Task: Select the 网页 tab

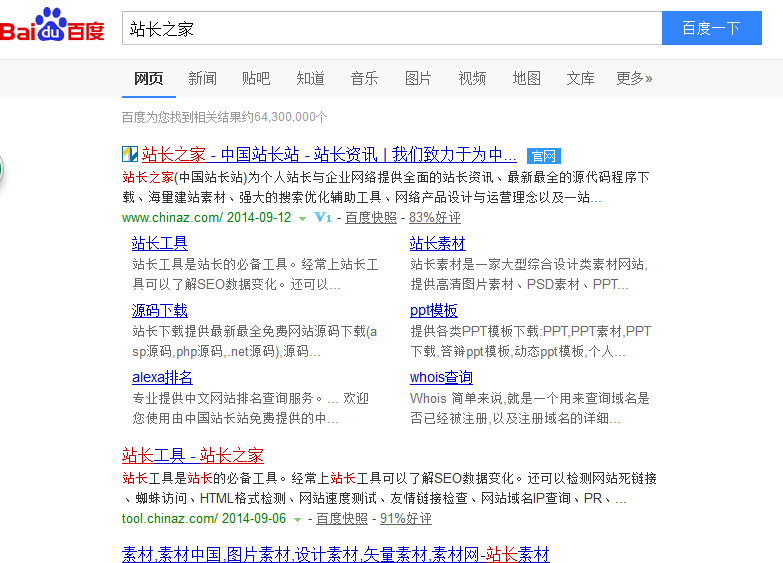Action: pyautogui.click(x=148, y=78)
